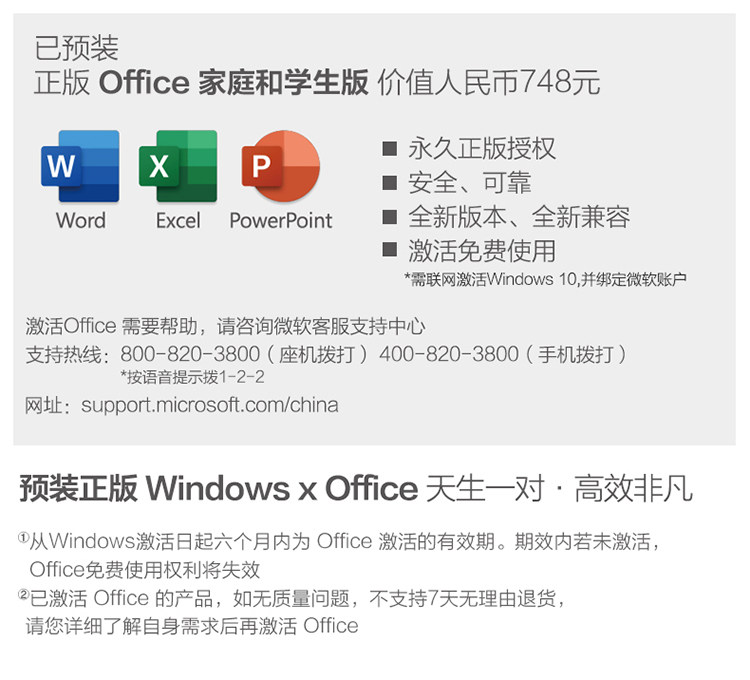Click the blue Word app icon

point(80,166)
